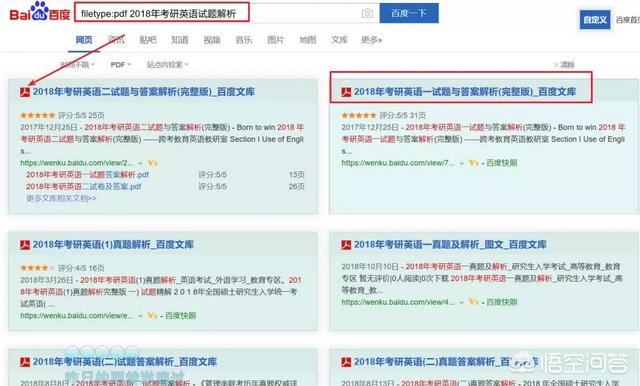Open 2018年考研英语二试题与答案解析(完整版) result
Image resolution: width=640 pixels, height=386 pixels.
click(144, 92)
